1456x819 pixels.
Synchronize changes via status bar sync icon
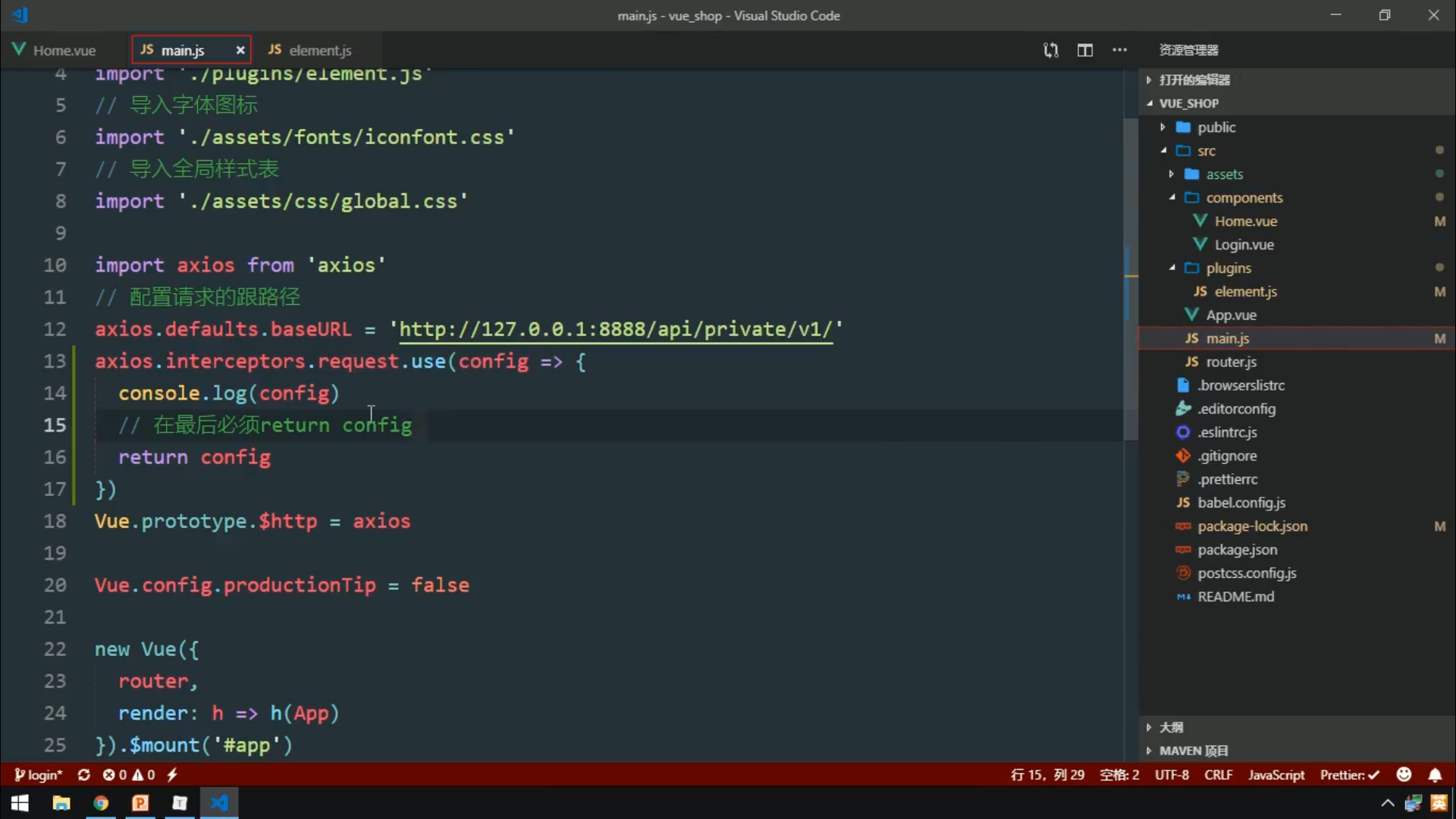tap(84, 775)
